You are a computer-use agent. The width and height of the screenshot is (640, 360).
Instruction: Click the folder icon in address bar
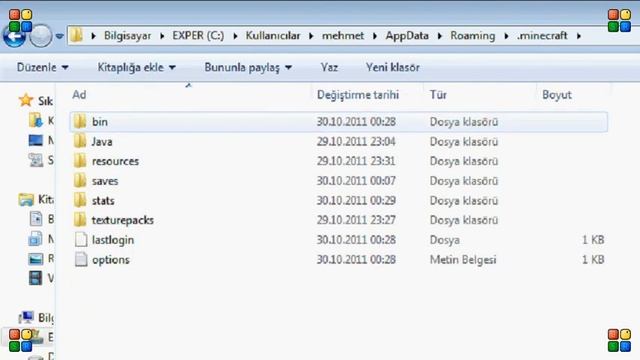coord(76,36)
